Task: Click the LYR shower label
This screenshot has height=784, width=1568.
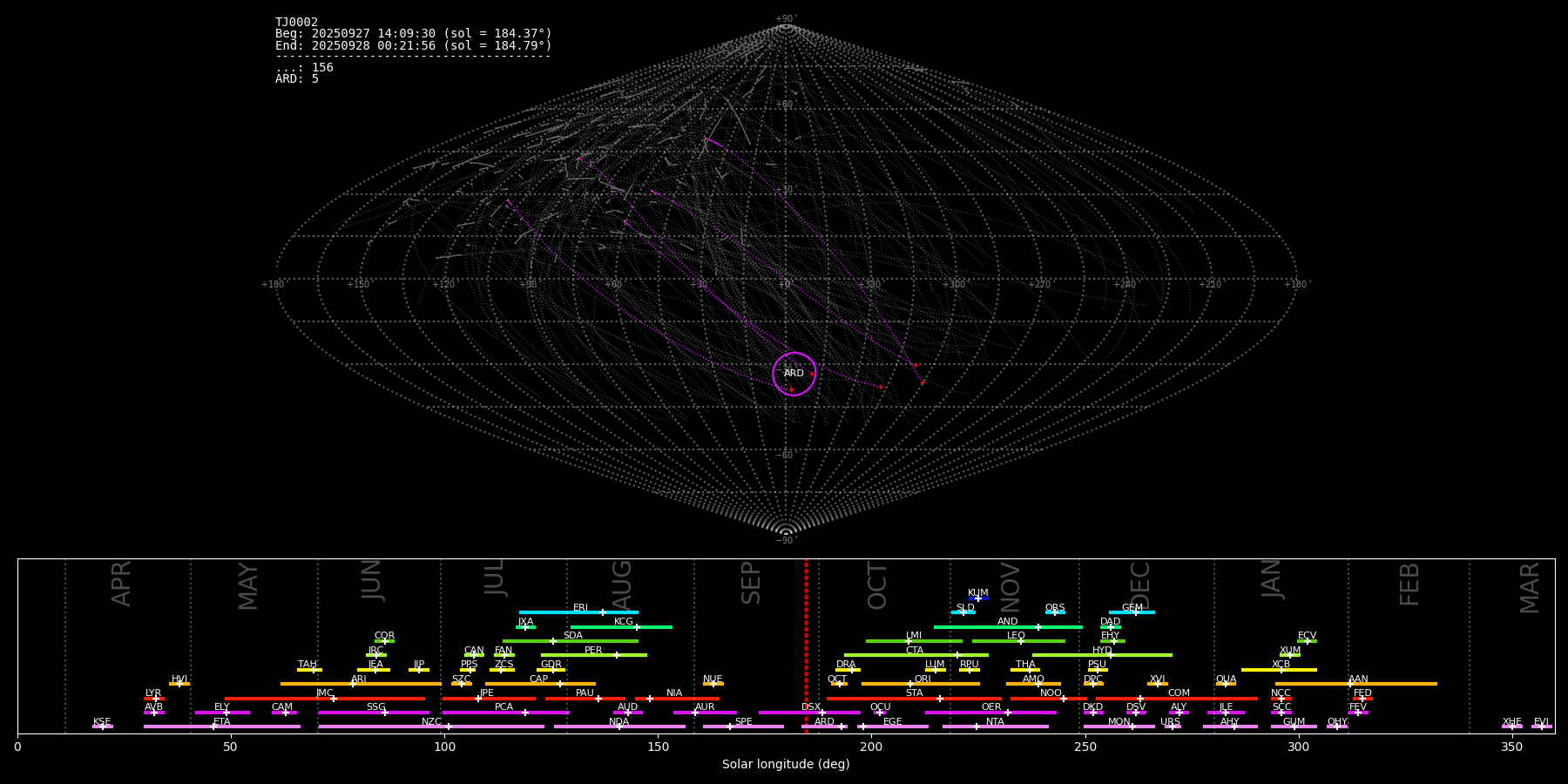Action: pyautogui.click(x=153, y=693)
